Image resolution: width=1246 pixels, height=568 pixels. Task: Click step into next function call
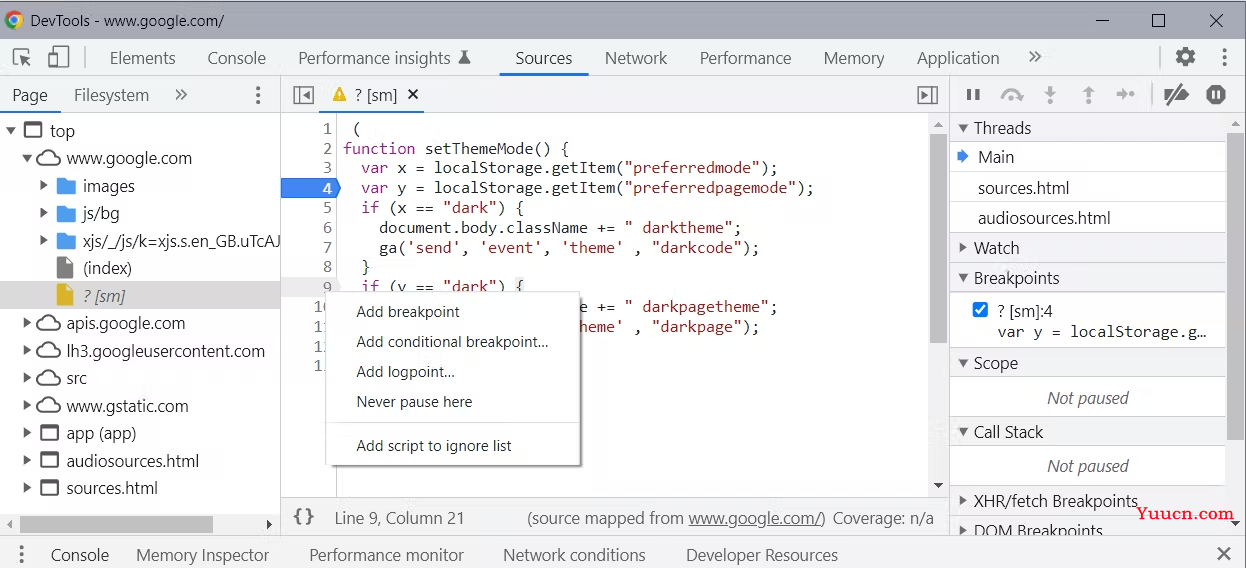point(1050,95)
